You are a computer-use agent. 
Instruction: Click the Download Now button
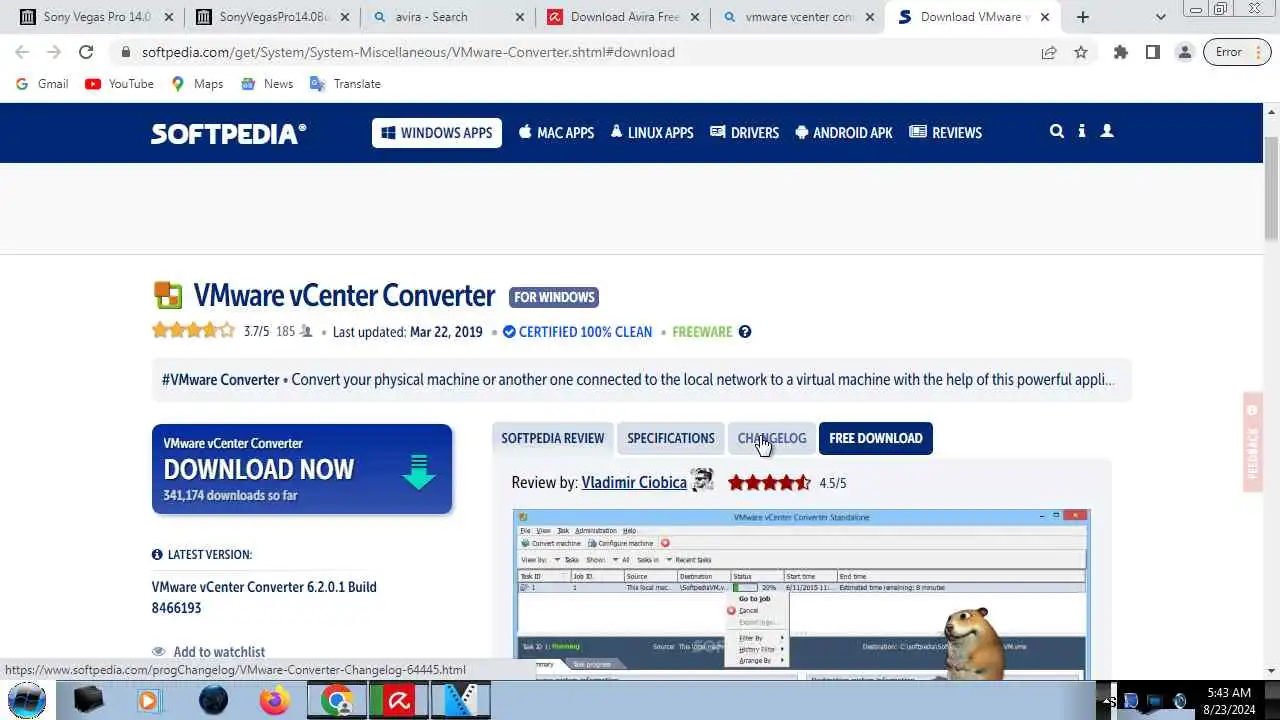(x=302, y=469)
